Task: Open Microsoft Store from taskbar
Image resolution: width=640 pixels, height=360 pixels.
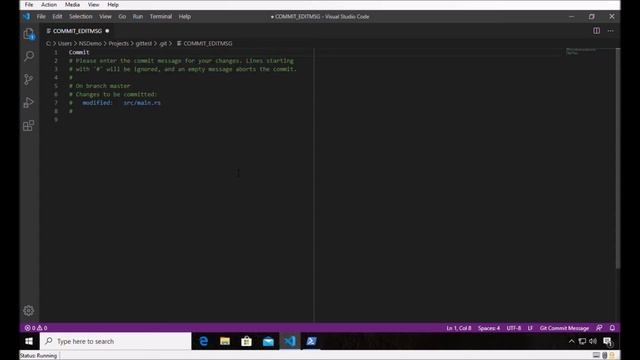Action: (x=247, y=341)
